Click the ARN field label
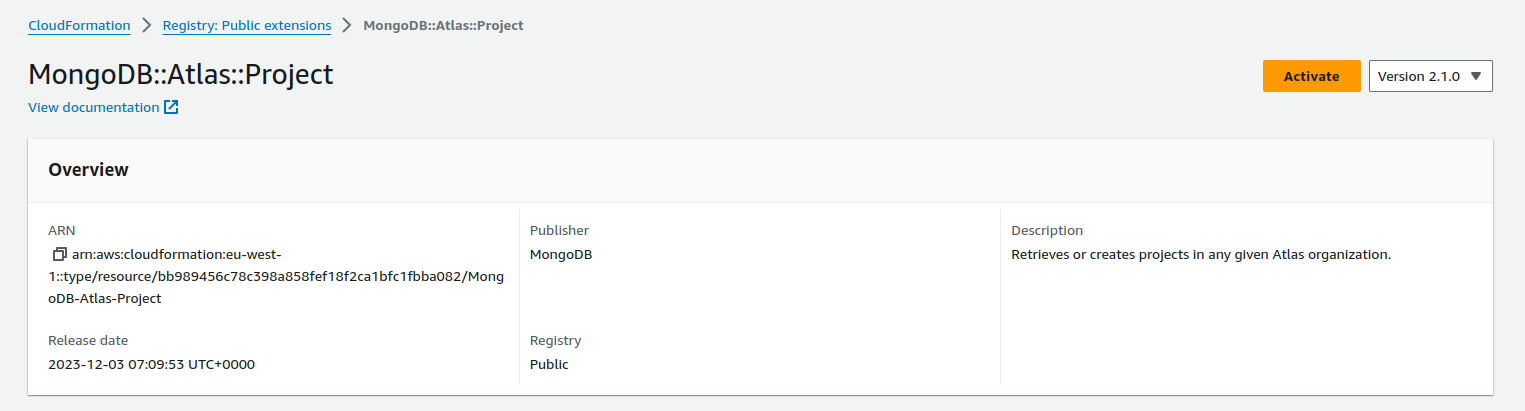 point(61,231)
